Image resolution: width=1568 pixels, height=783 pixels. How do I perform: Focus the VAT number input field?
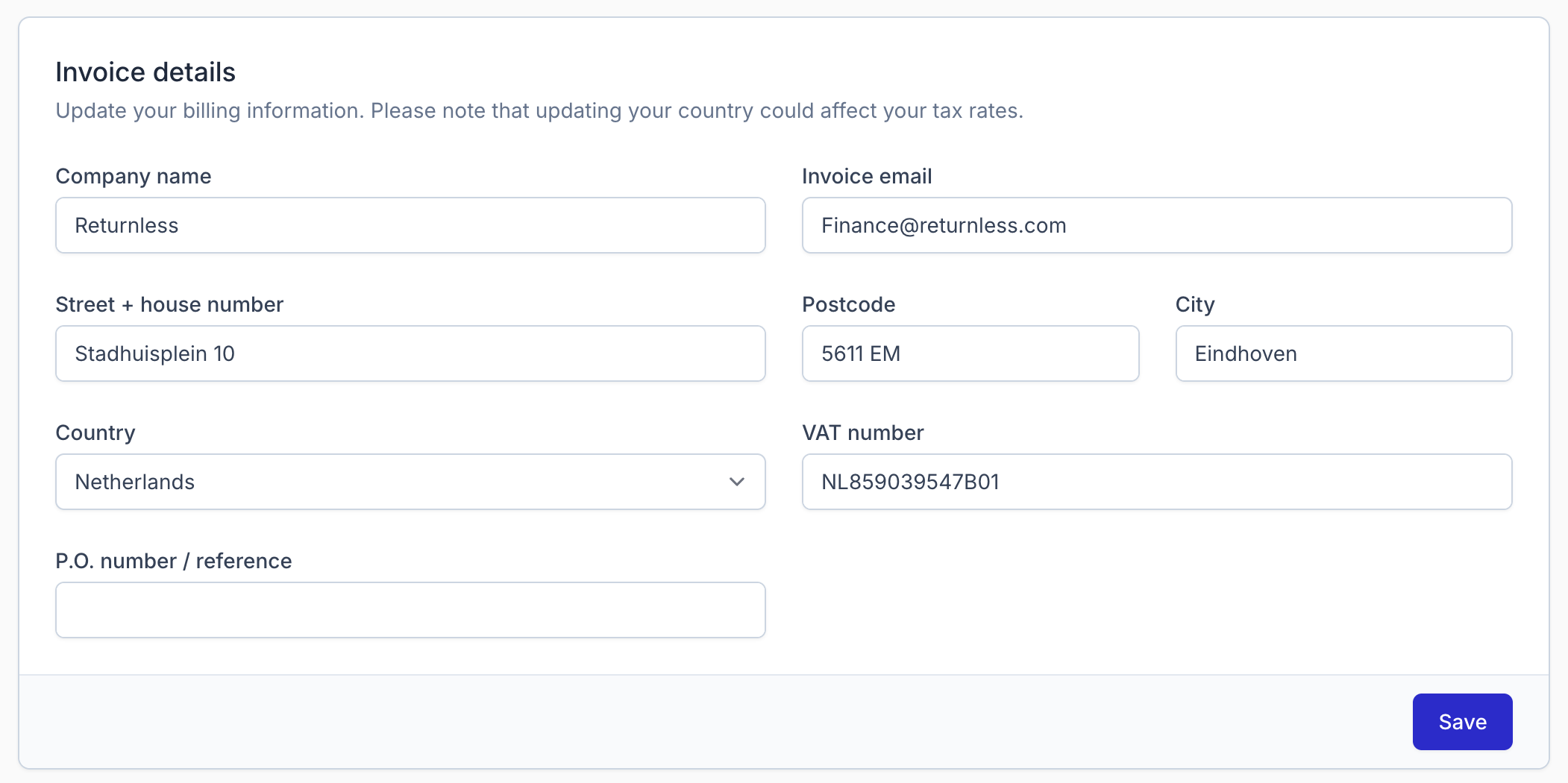[1156, 482]
